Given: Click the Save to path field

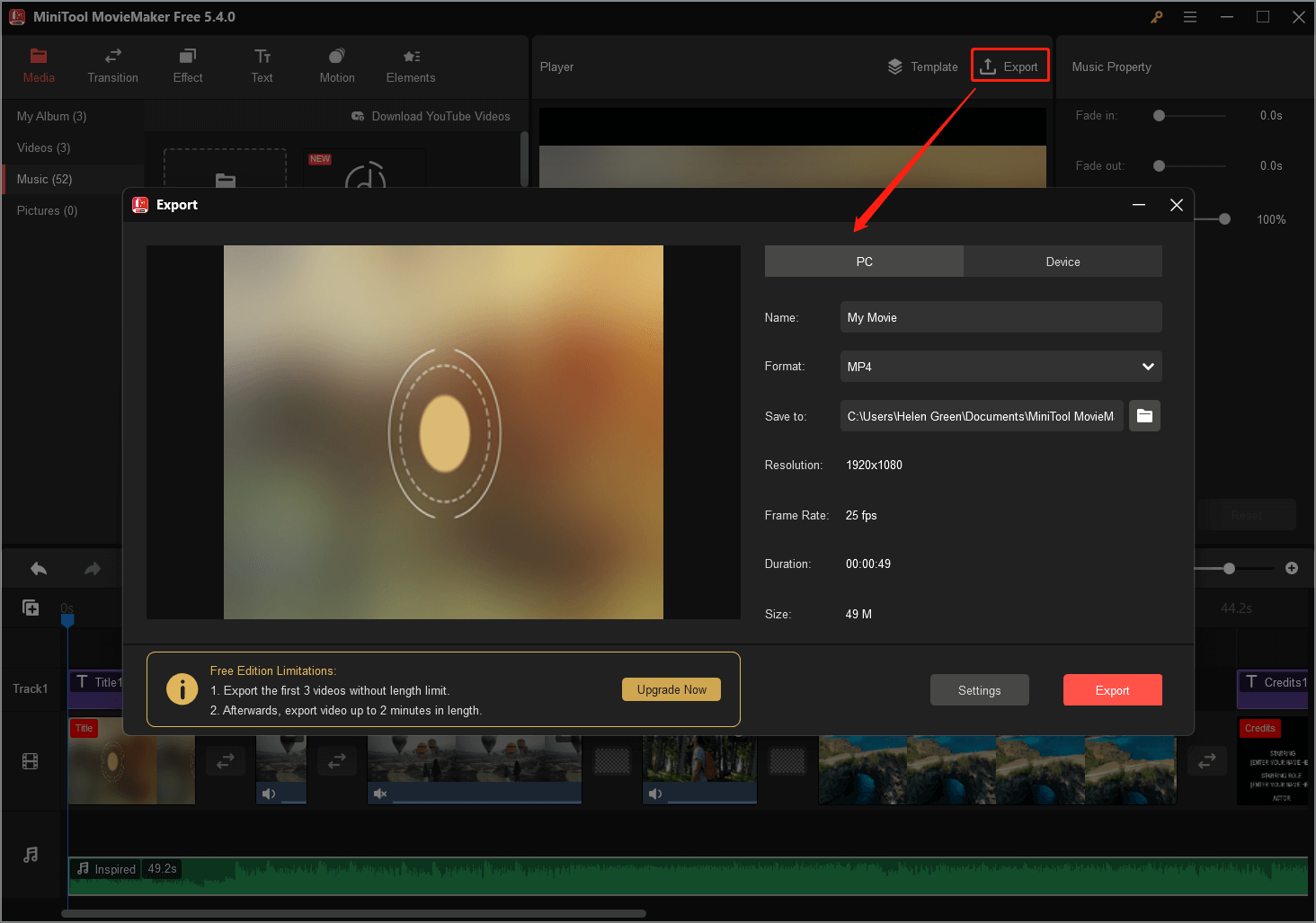Looking at the screenshot, I should pos(982,416).
